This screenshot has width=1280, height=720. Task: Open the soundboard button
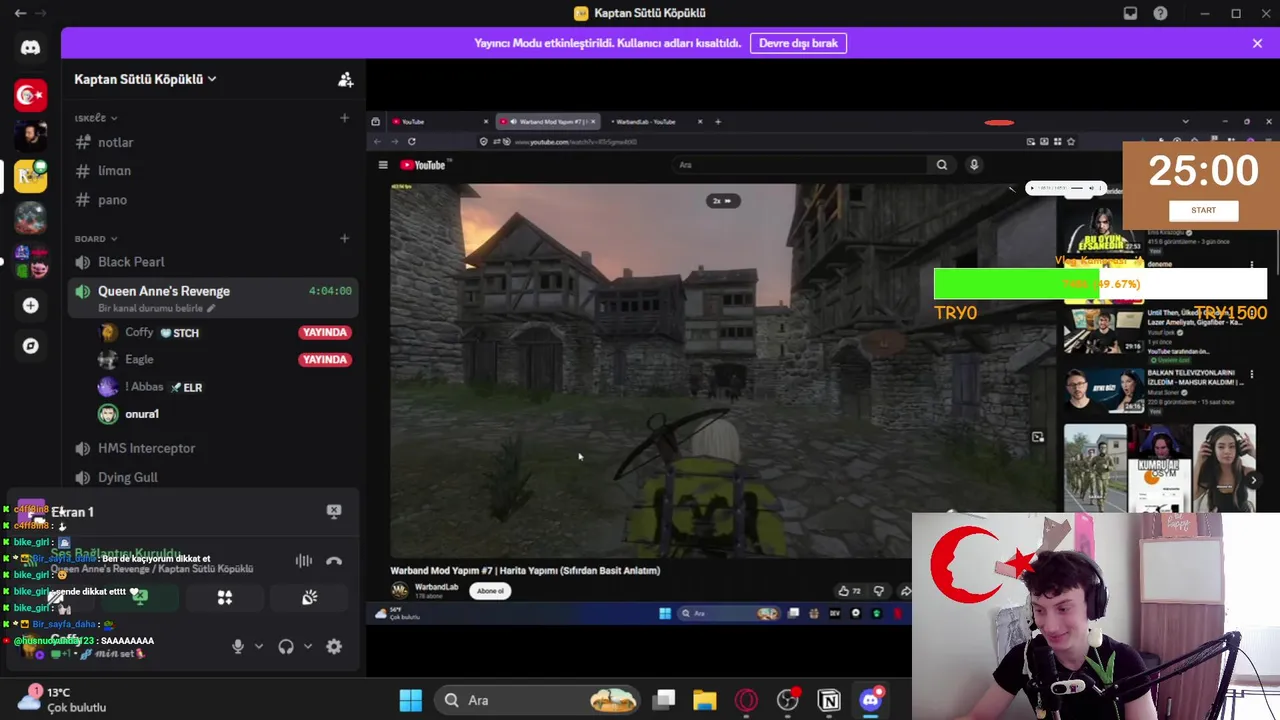[310, 597]
